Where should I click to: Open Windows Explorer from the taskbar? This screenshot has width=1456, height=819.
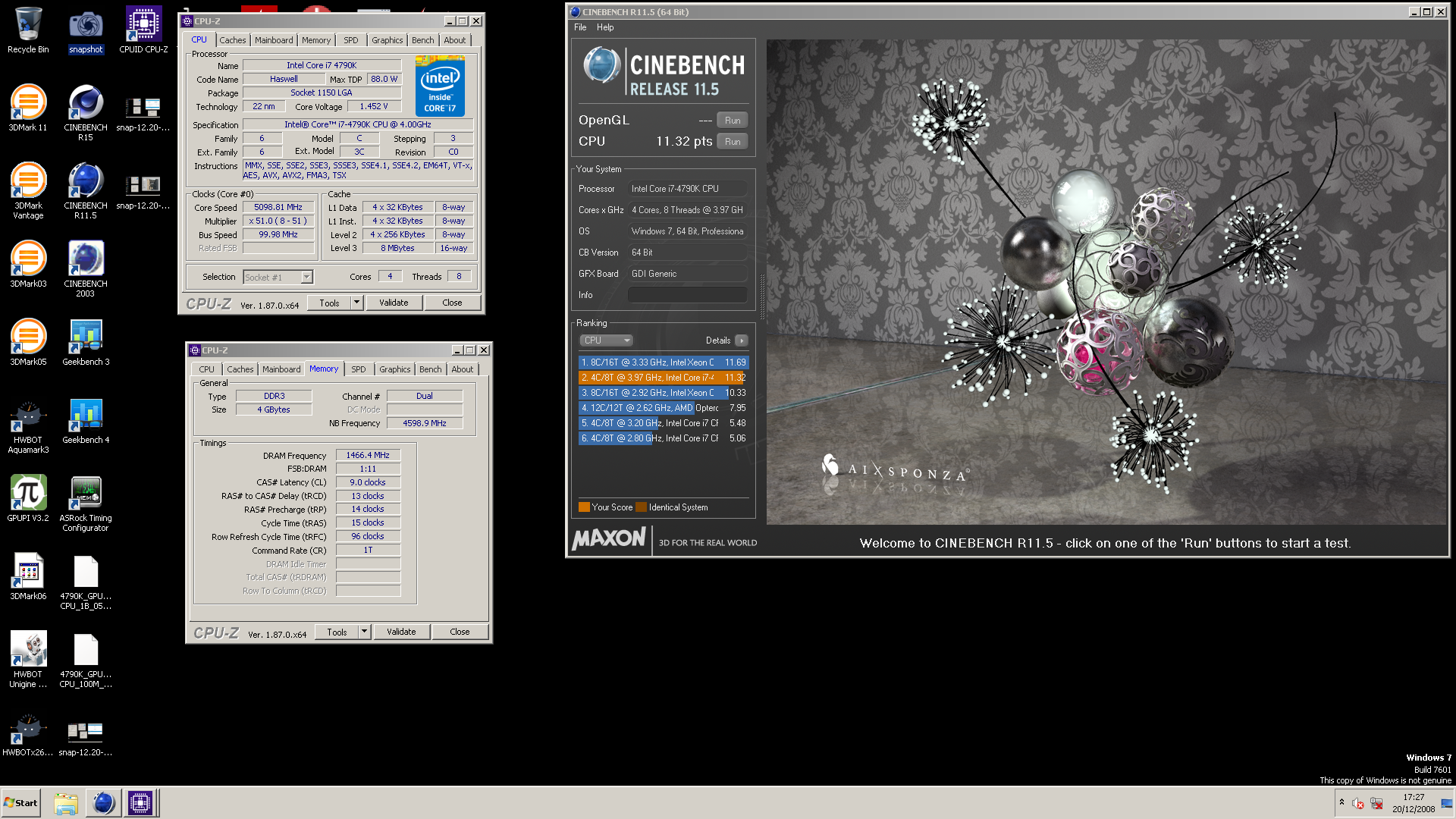point(66,802)
